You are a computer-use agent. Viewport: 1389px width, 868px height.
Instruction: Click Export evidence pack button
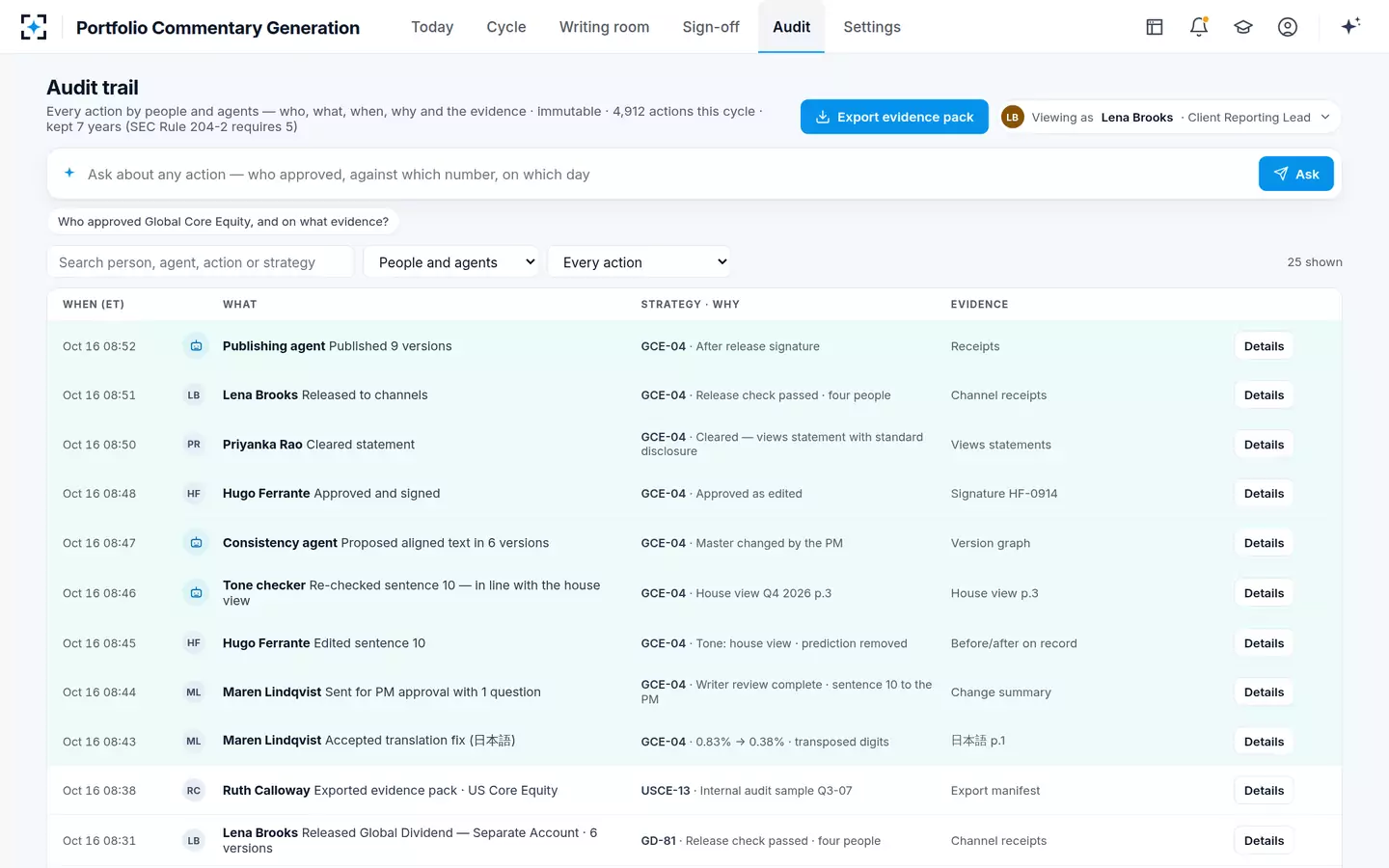point(894,117)
